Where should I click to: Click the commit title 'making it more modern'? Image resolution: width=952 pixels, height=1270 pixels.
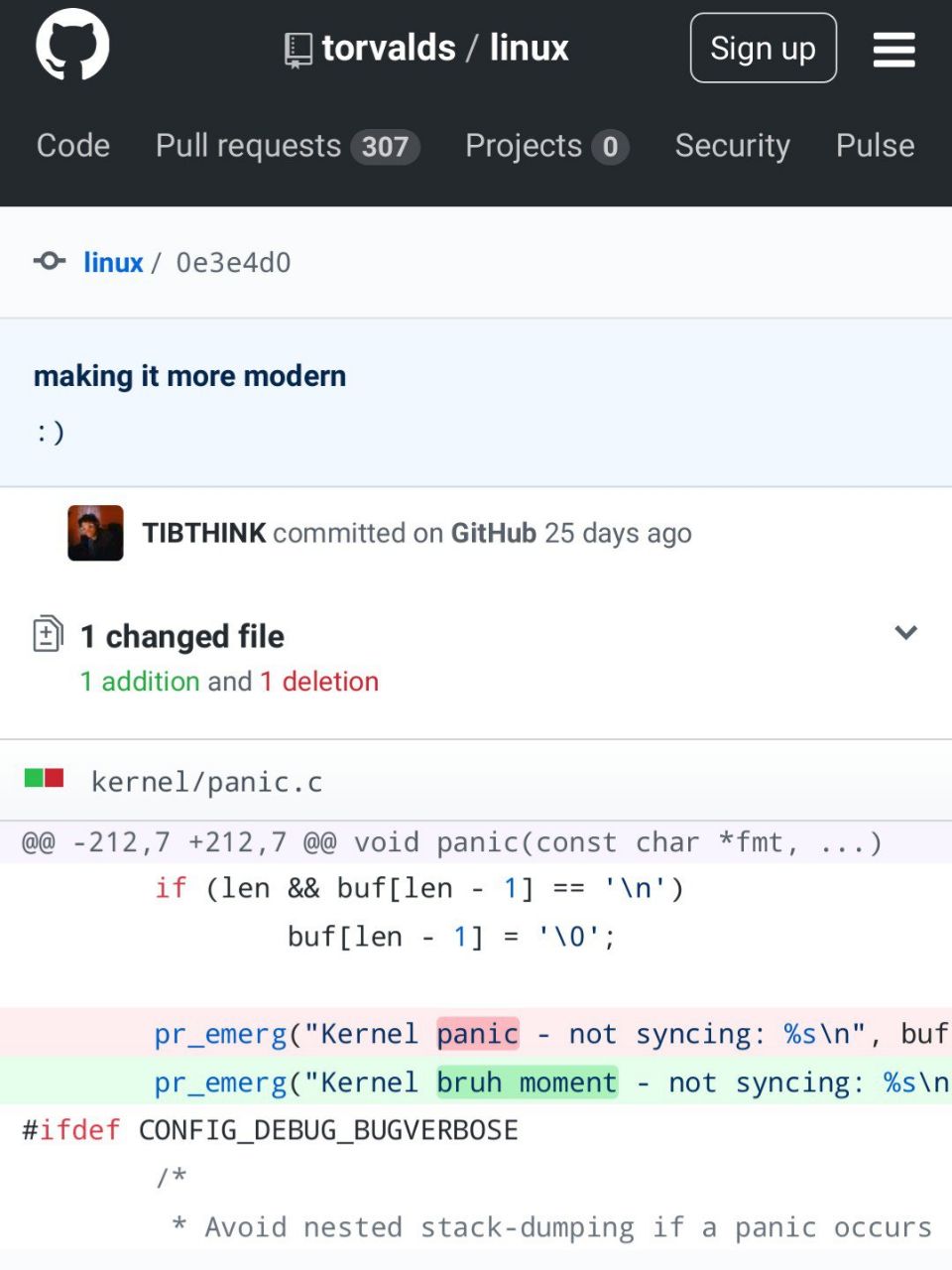tap(189, 376)
